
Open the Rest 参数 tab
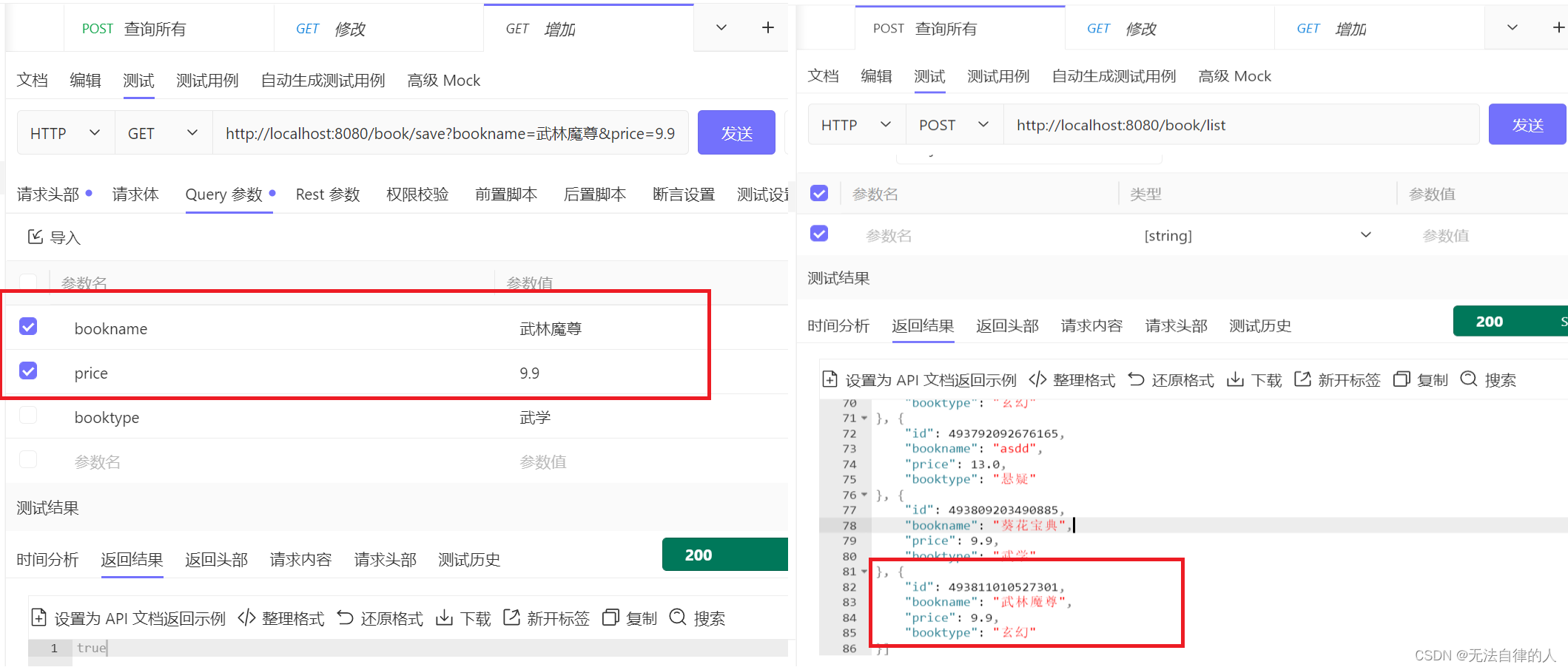(x=328, y=194)
